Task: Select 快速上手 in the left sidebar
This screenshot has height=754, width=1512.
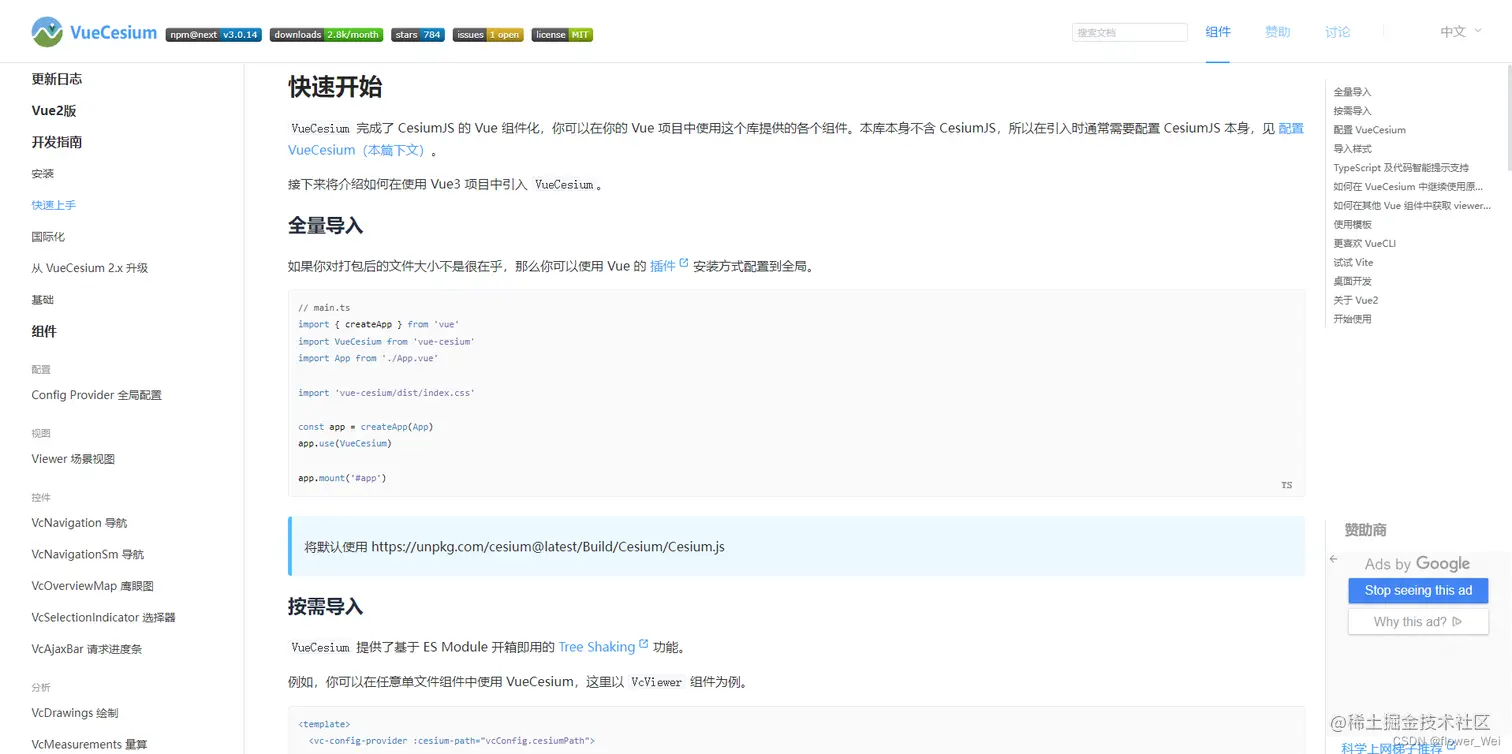Action: coord(53,205)
